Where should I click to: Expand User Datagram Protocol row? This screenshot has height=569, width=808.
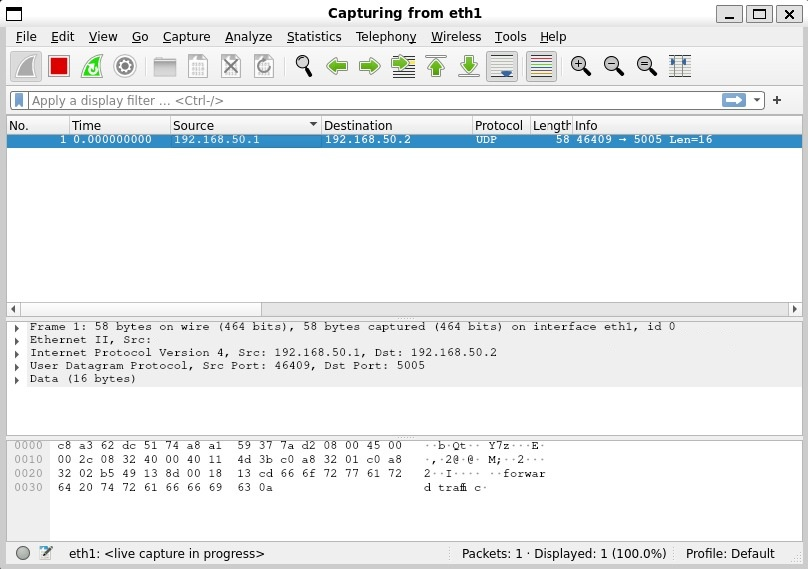(17, 366)
